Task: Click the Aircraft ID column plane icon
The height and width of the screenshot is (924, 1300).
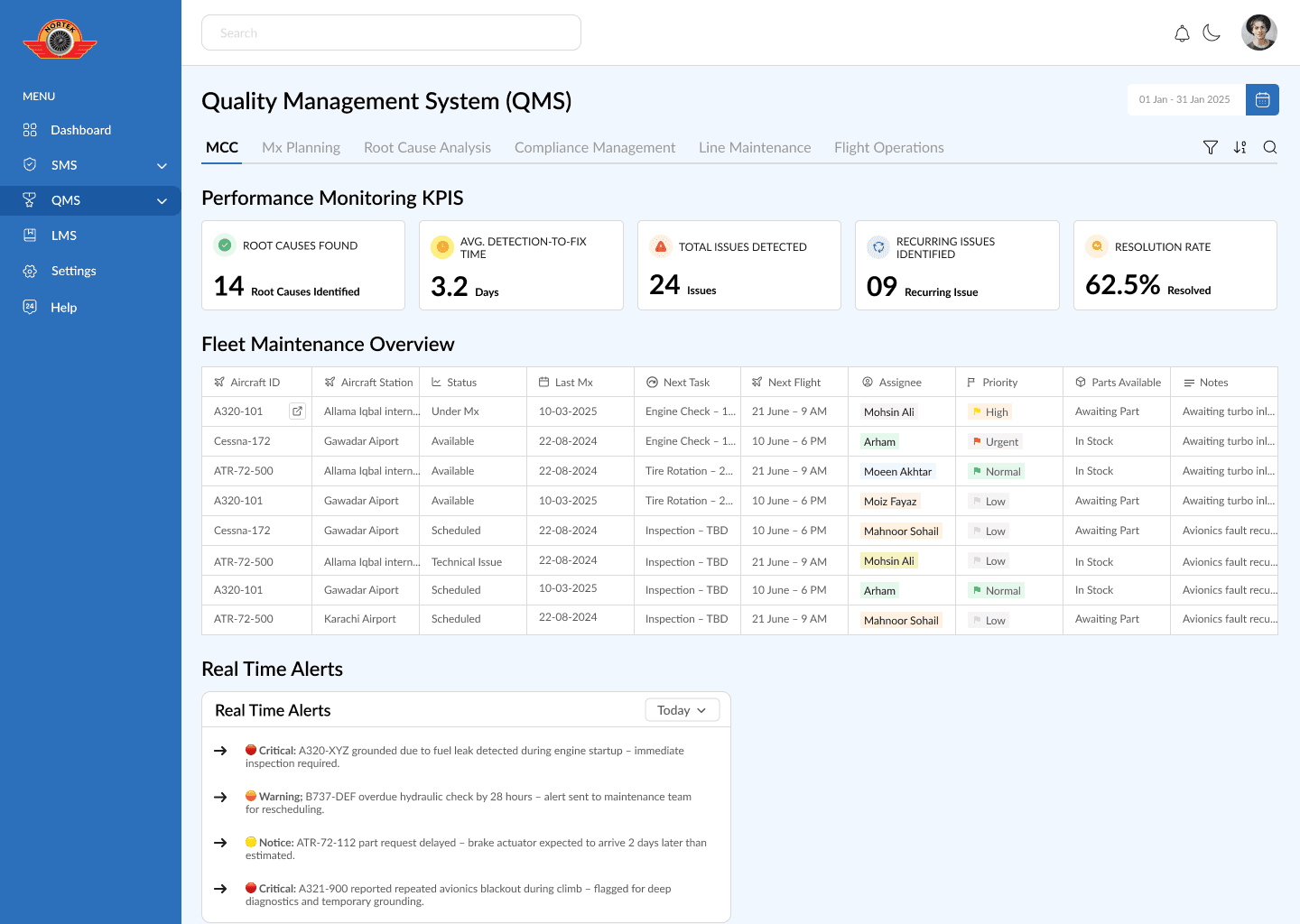Action: click(219, 382)
